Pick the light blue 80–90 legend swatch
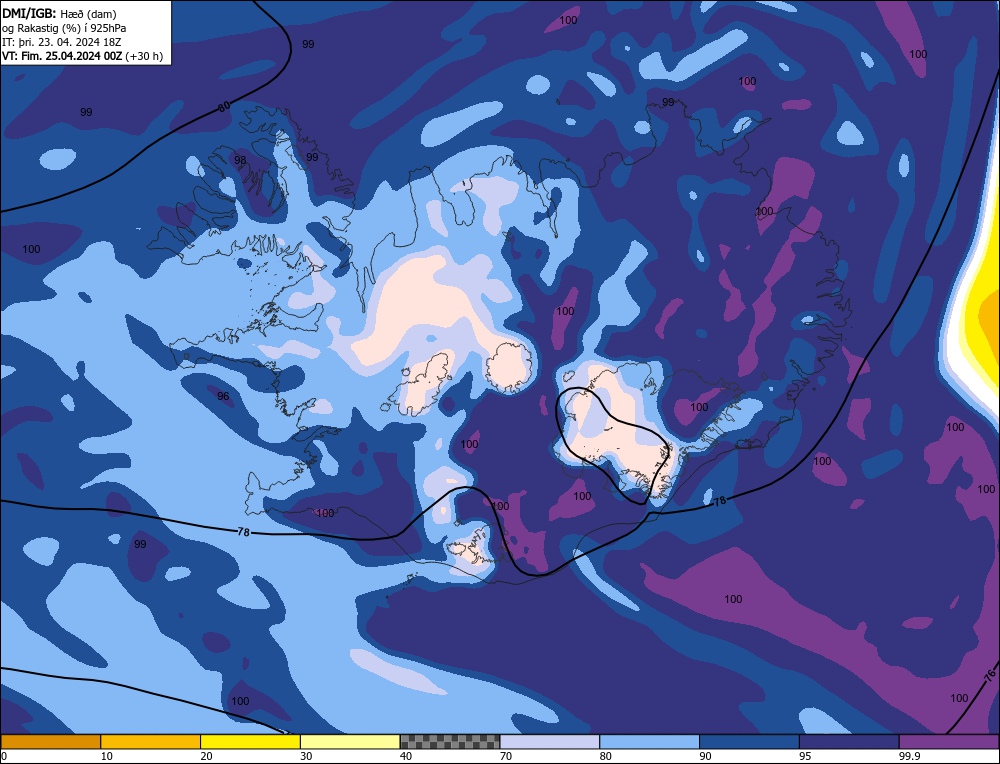The image size is (1000, 764). tap(649, 741)
